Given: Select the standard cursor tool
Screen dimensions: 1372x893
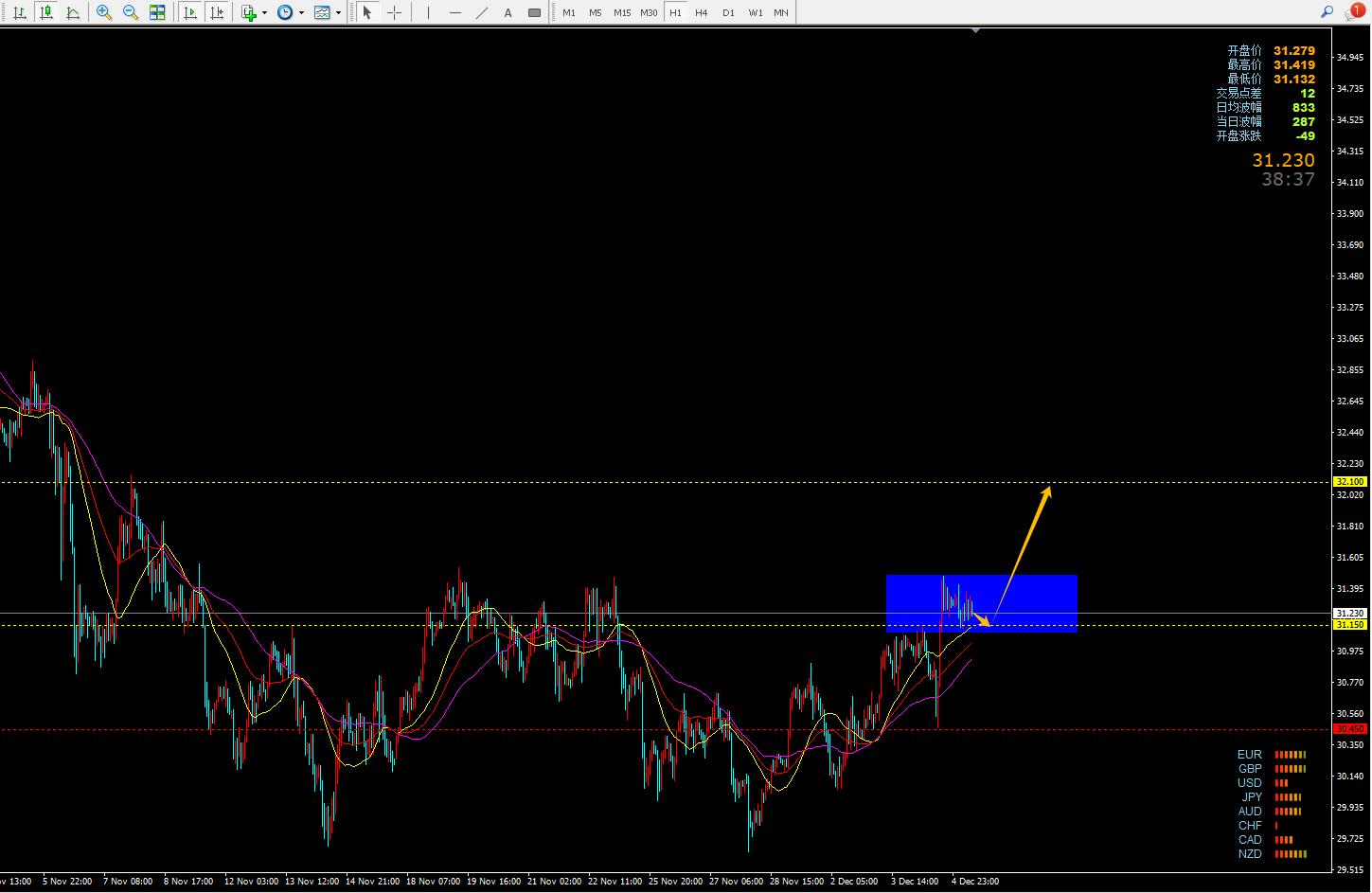Looking at the screenshot, I should point(367,12).
